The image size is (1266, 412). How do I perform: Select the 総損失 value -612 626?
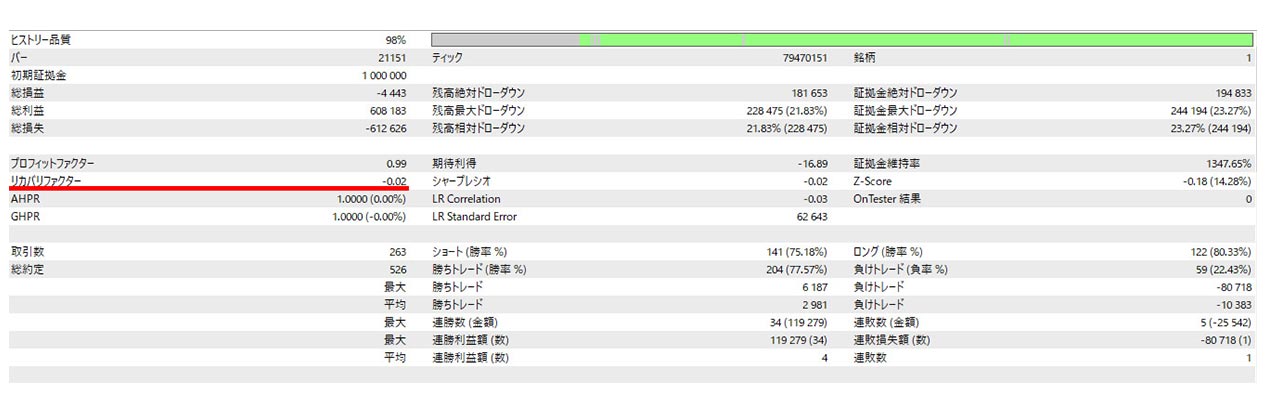pyautogui.click(x=384, y=128)
